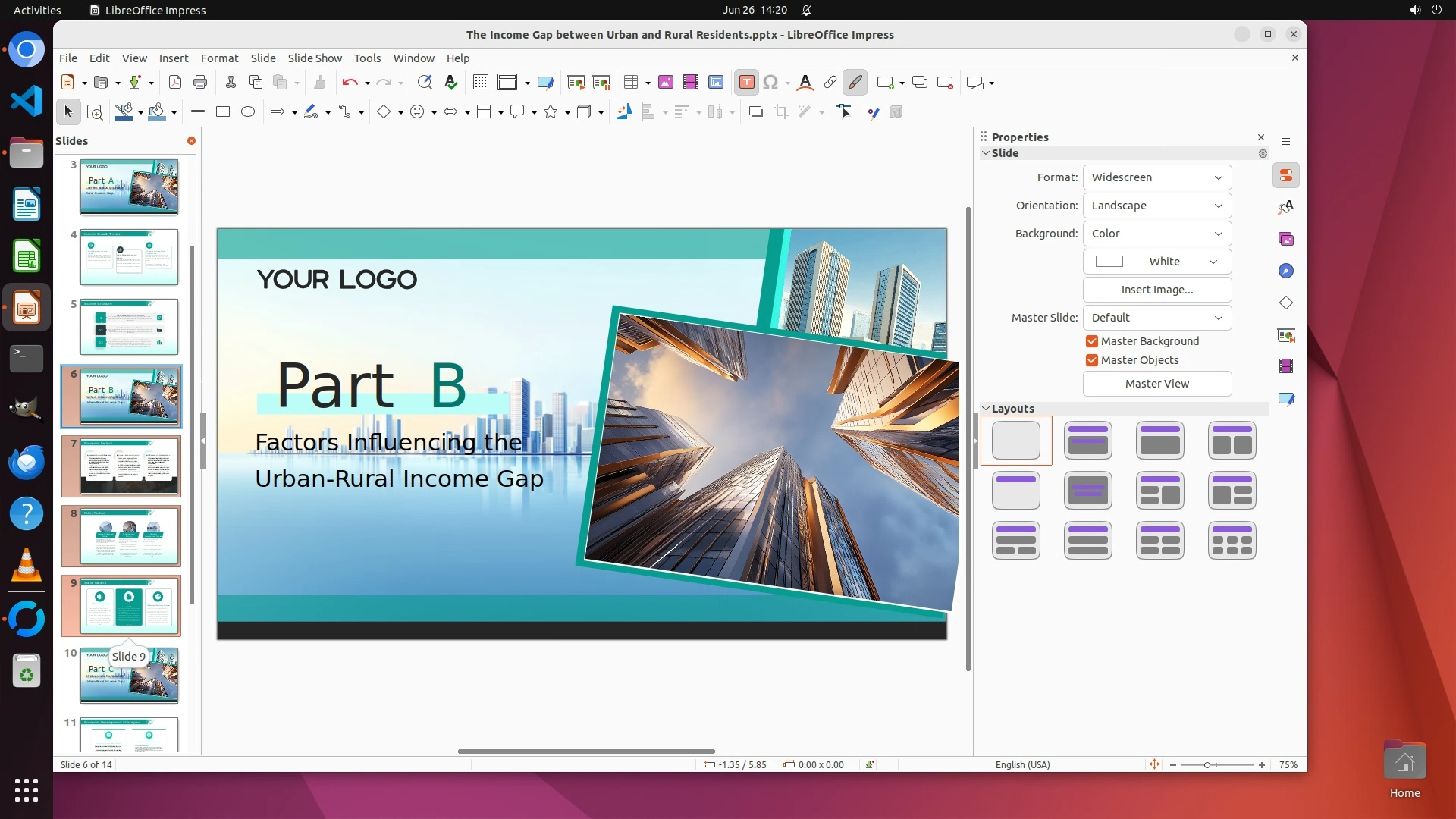Click the Export as PDF icon
Screen dimensions: 1456x819
[174, 83]
